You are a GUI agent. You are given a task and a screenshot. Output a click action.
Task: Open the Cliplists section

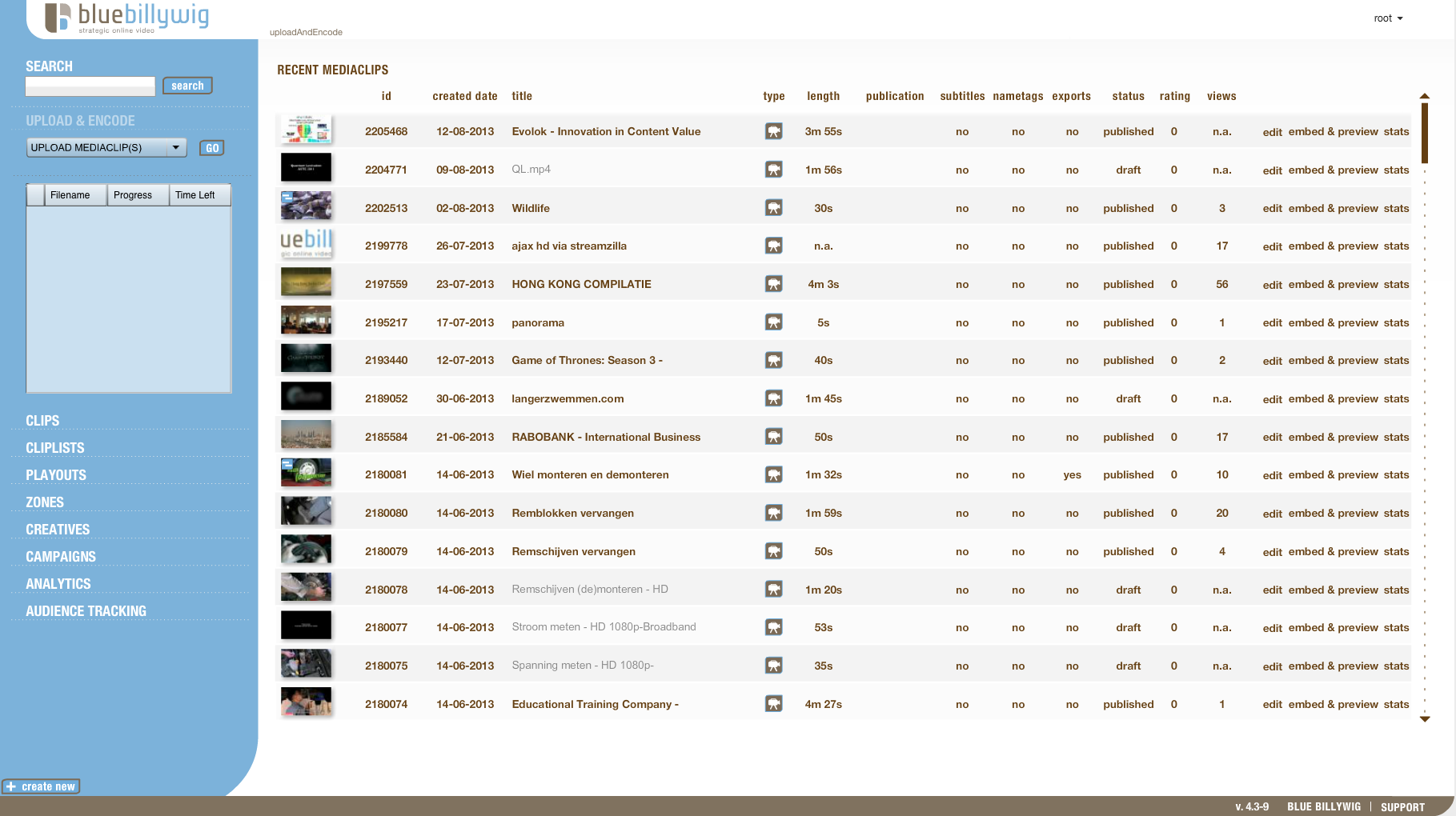[x=55, y=448]
